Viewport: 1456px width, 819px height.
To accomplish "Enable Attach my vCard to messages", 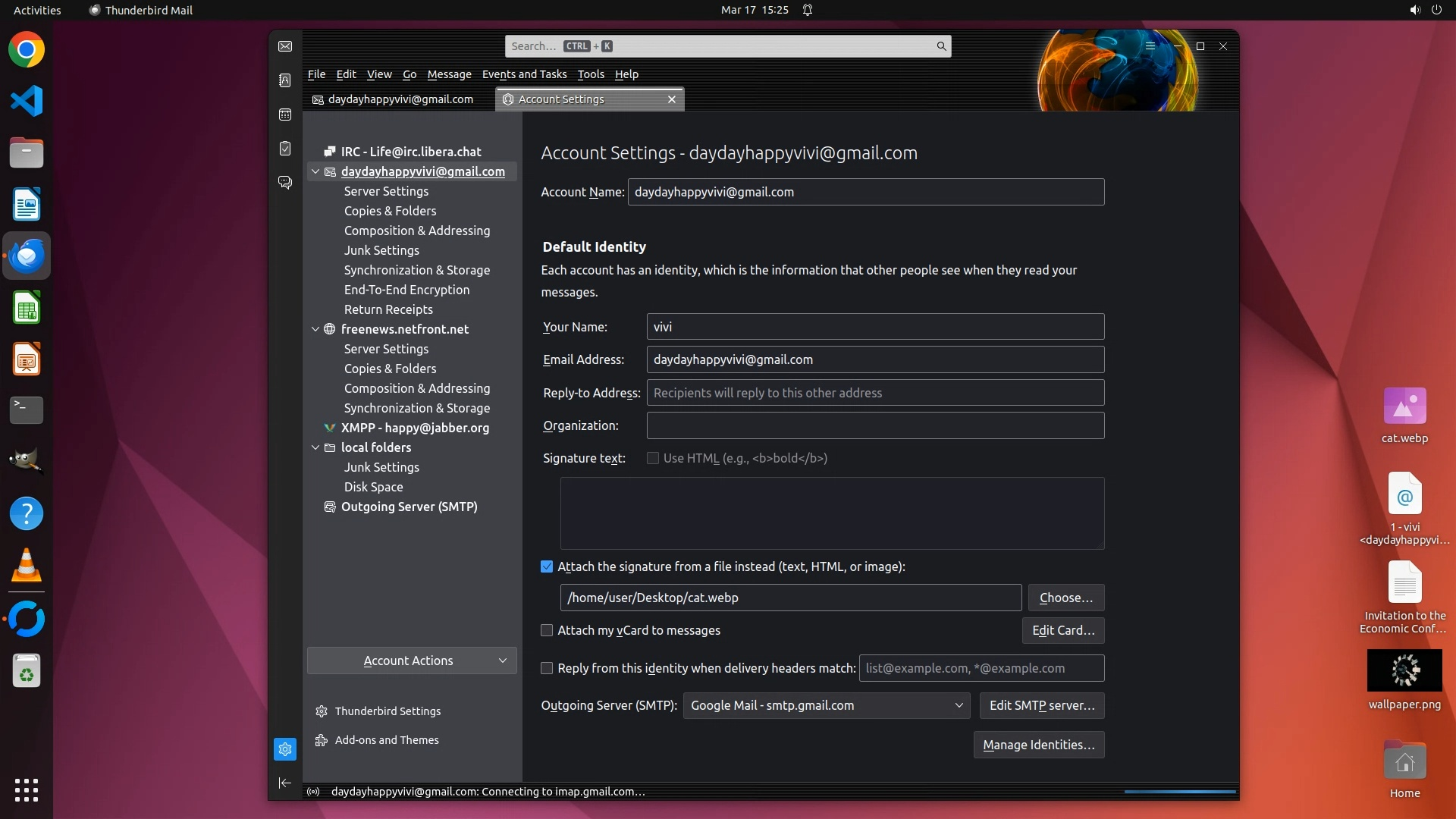I will point(547,630).
